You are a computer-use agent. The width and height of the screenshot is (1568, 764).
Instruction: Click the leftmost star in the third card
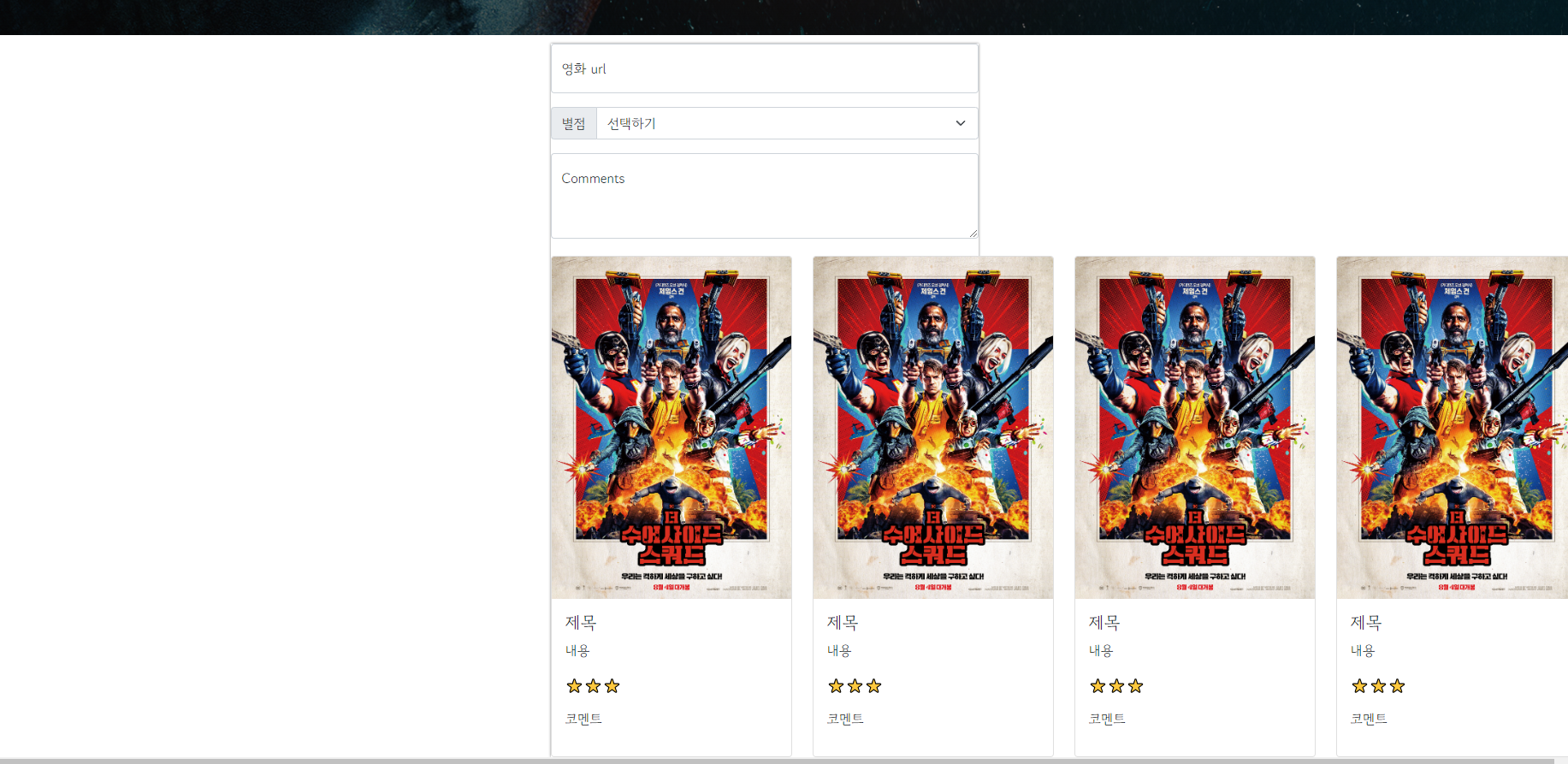[x=1098, y=686]
